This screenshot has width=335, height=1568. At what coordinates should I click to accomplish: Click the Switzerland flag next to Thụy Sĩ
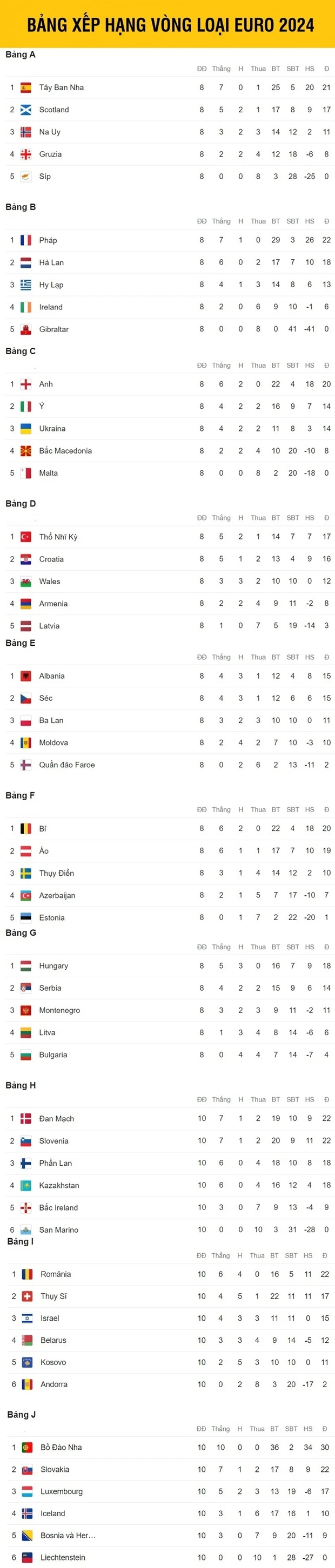(x=27, y=1296)
